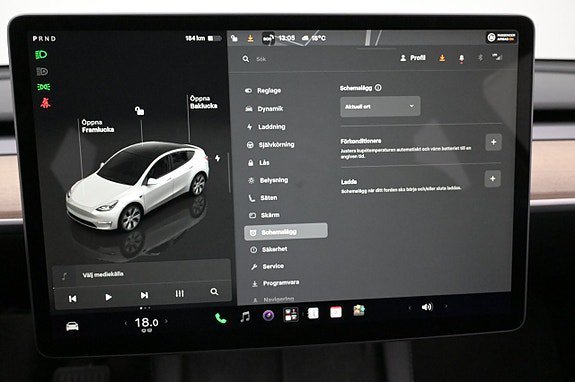Skip to next track
The height and width of the screenshot is (382, 575).
click(144, 295)
